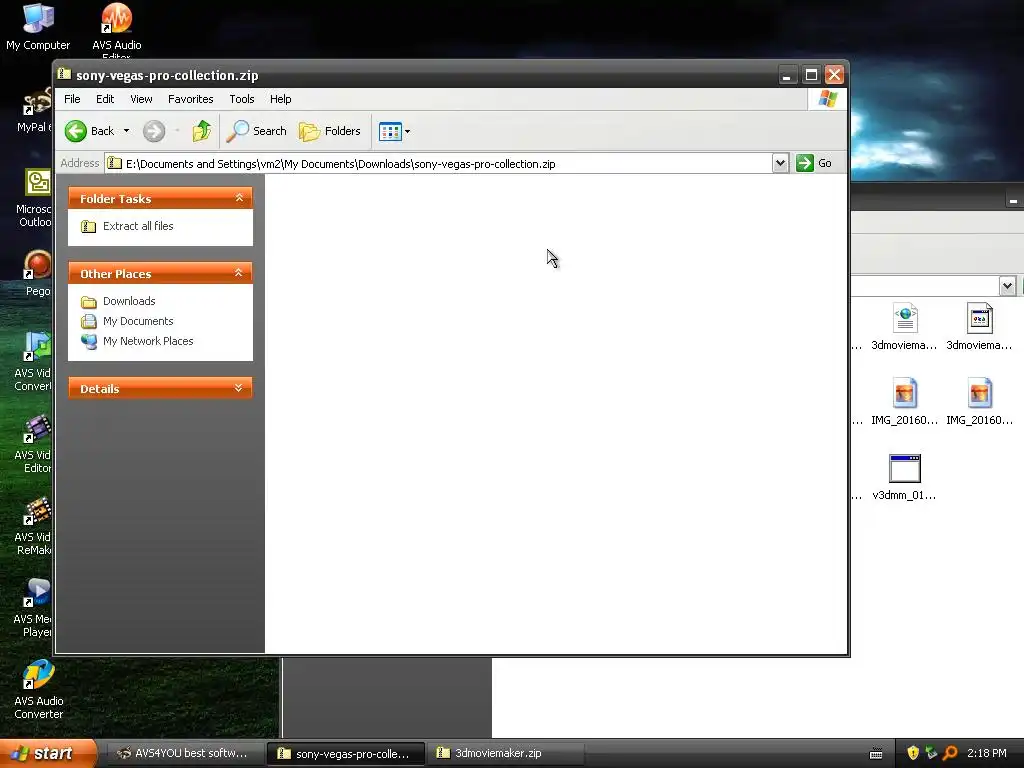
Task: Click the security shield tray icon
Action: pos(913,753)
